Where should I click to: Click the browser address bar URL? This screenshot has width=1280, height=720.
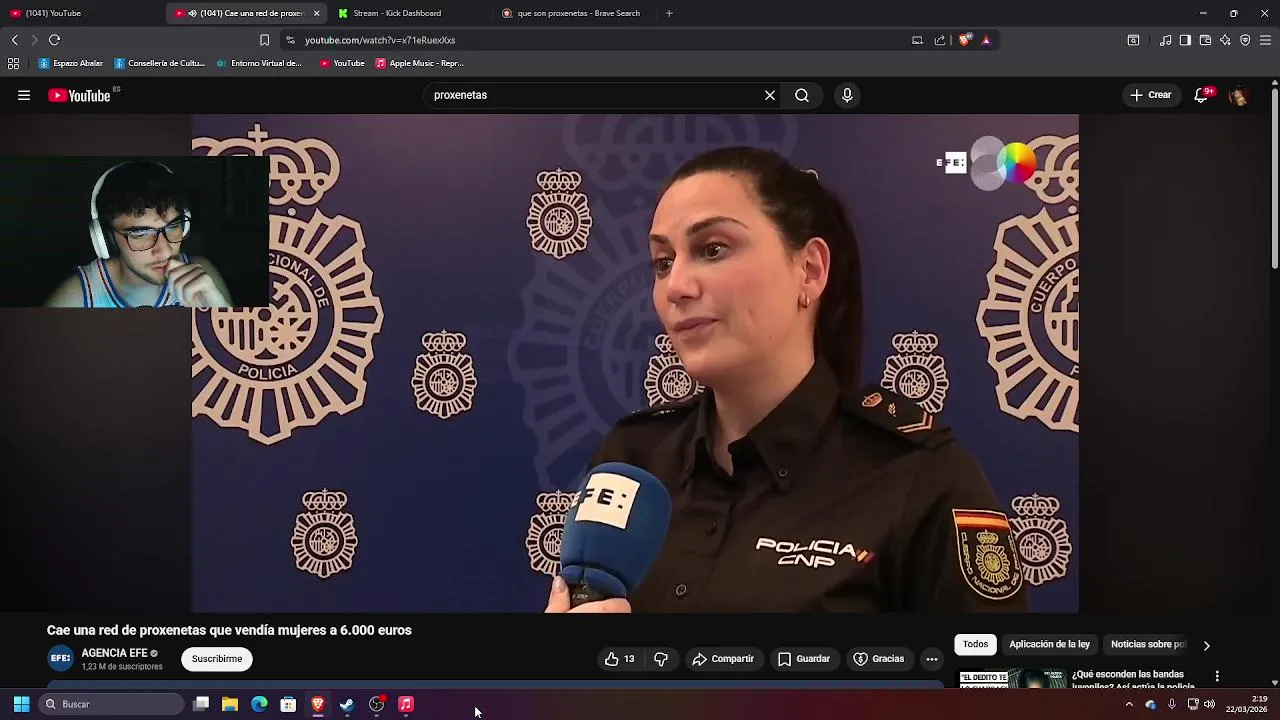click(x=380, y=40)
